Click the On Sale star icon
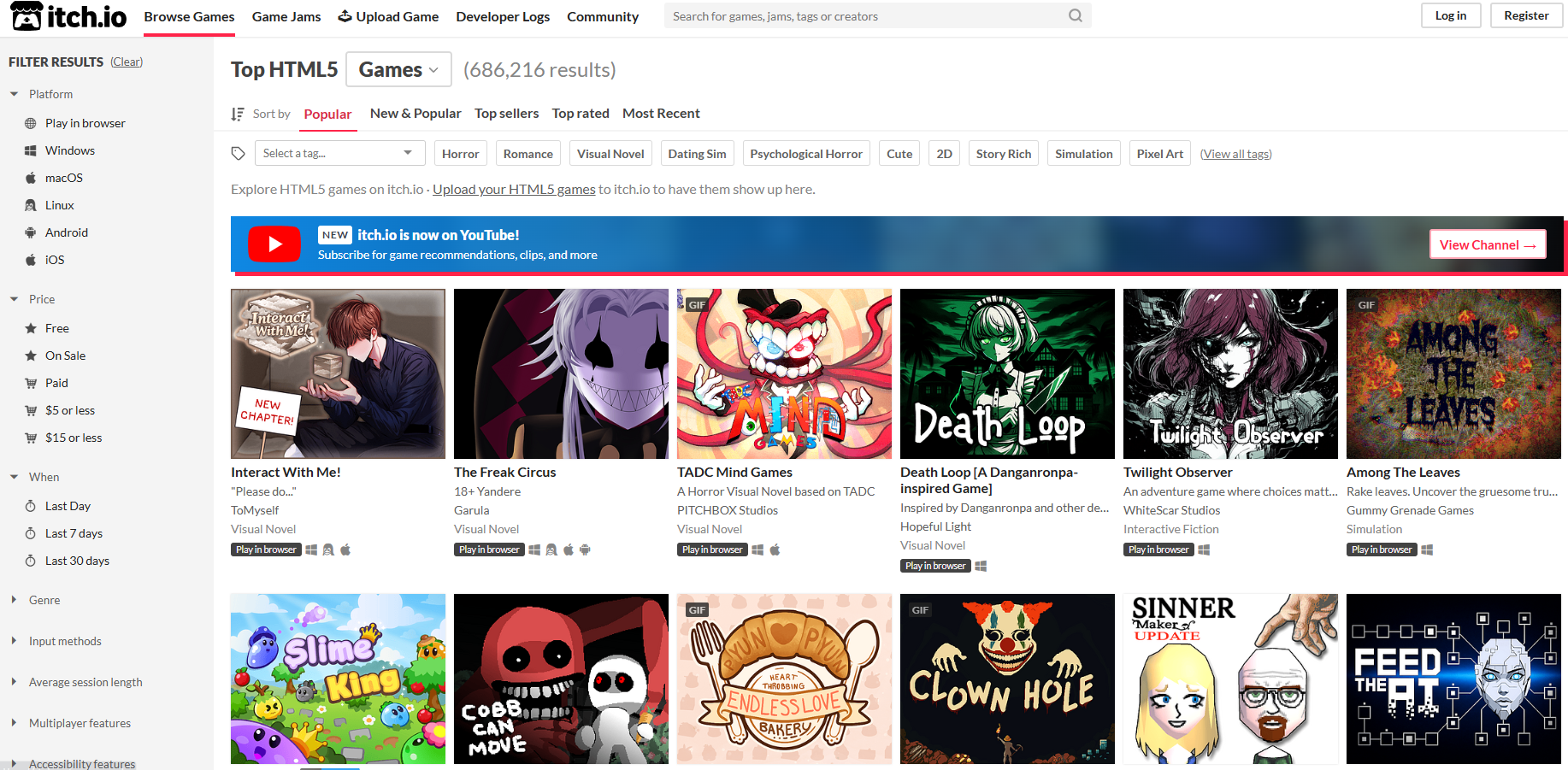Viewport: 1568px width, 770px height. (31, 356)
